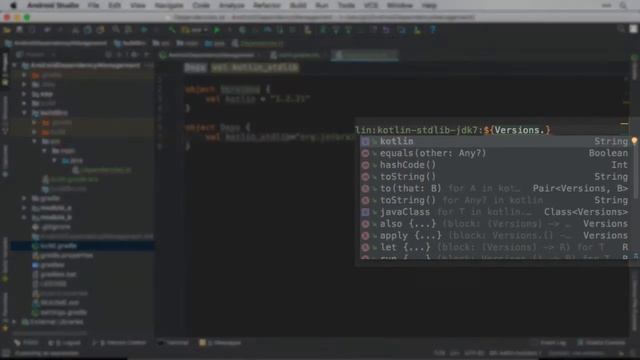
Task: Open the Gradle Console button
Action: click(602, 343)
